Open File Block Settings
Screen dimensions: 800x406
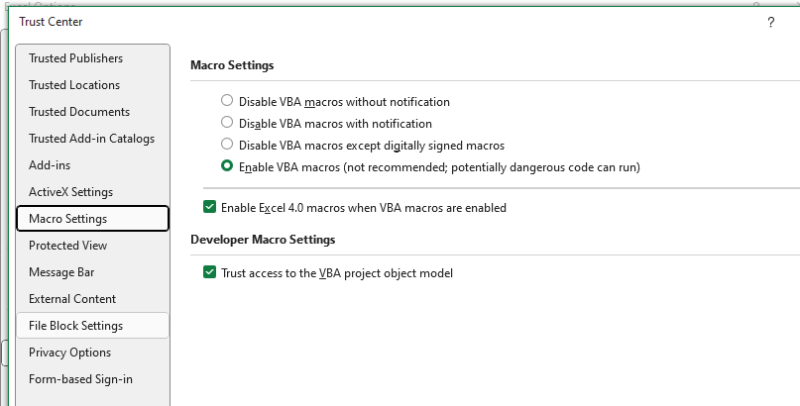click(76, 326)
